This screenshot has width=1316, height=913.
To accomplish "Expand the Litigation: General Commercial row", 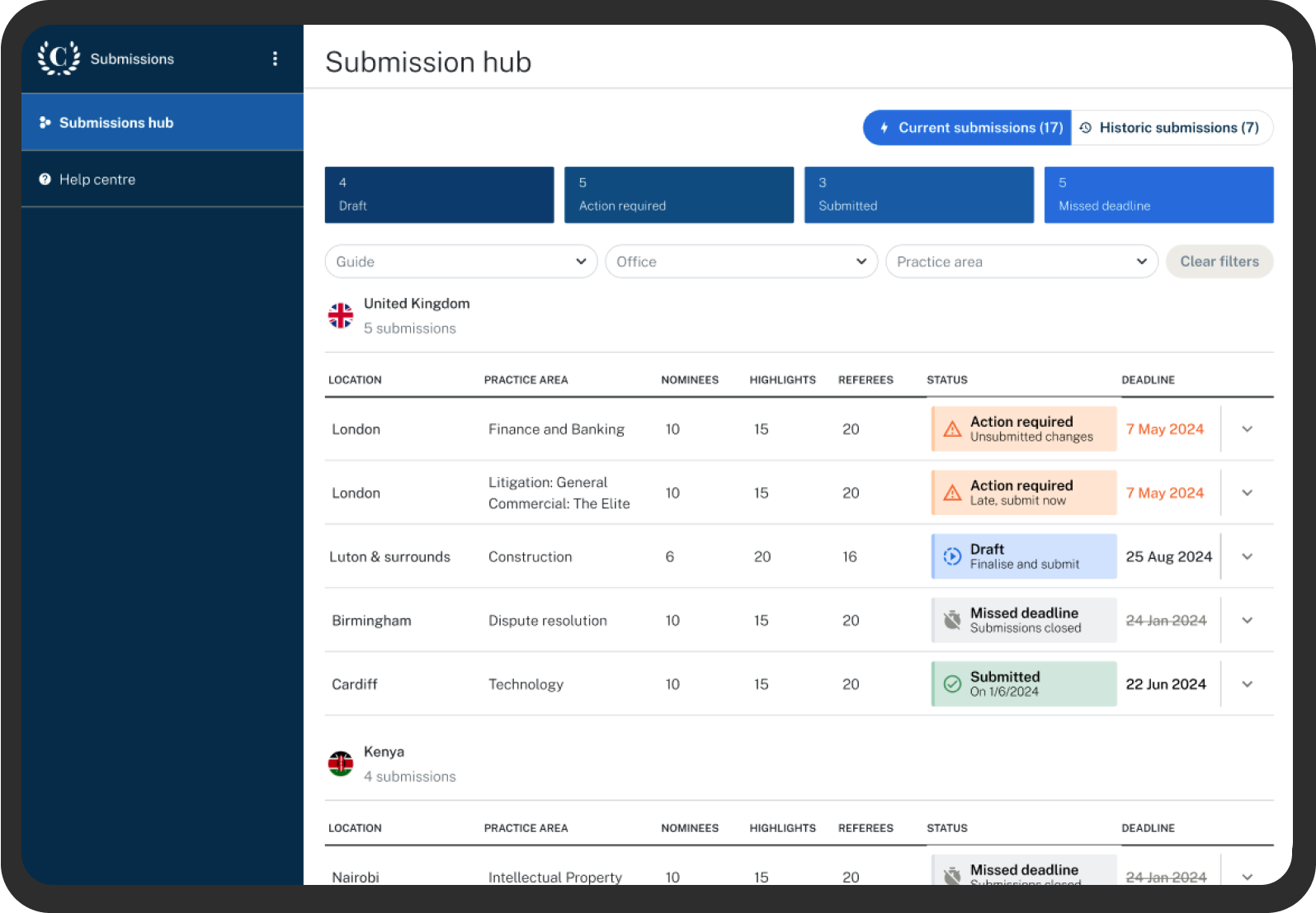I will (x=1248, y=493).
